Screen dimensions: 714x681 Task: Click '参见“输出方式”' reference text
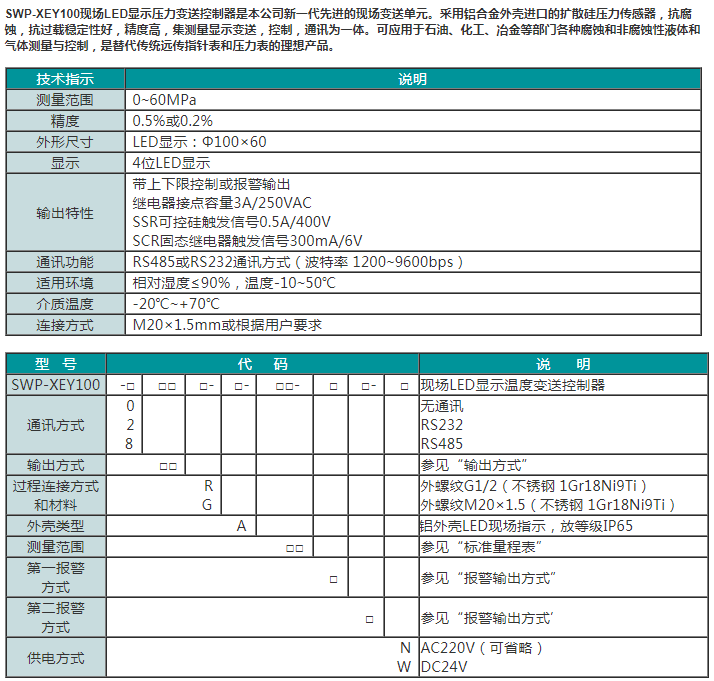pyautogui.click(x=474, y=465)
